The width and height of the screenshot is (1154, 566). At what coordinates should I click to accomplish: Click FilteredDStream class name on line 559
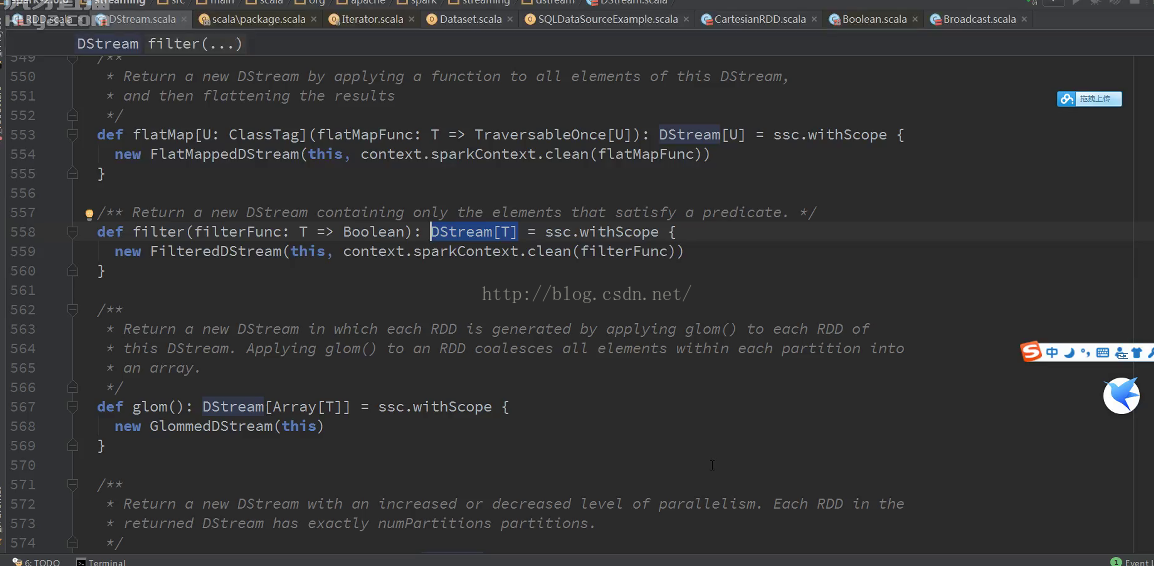[216, 252]
